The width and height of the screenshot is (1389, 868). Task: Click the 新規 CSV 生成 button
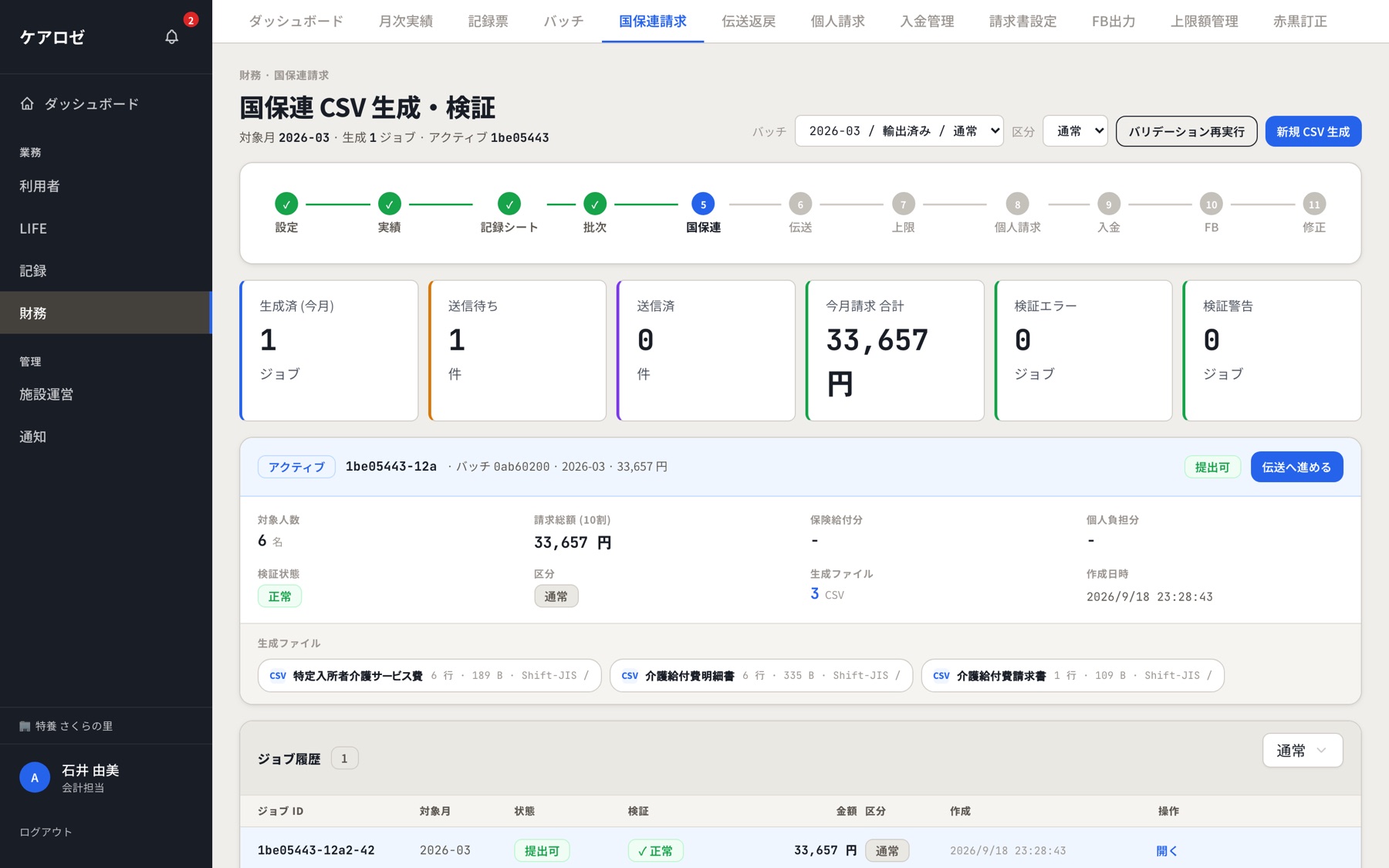pos(1313,131)
